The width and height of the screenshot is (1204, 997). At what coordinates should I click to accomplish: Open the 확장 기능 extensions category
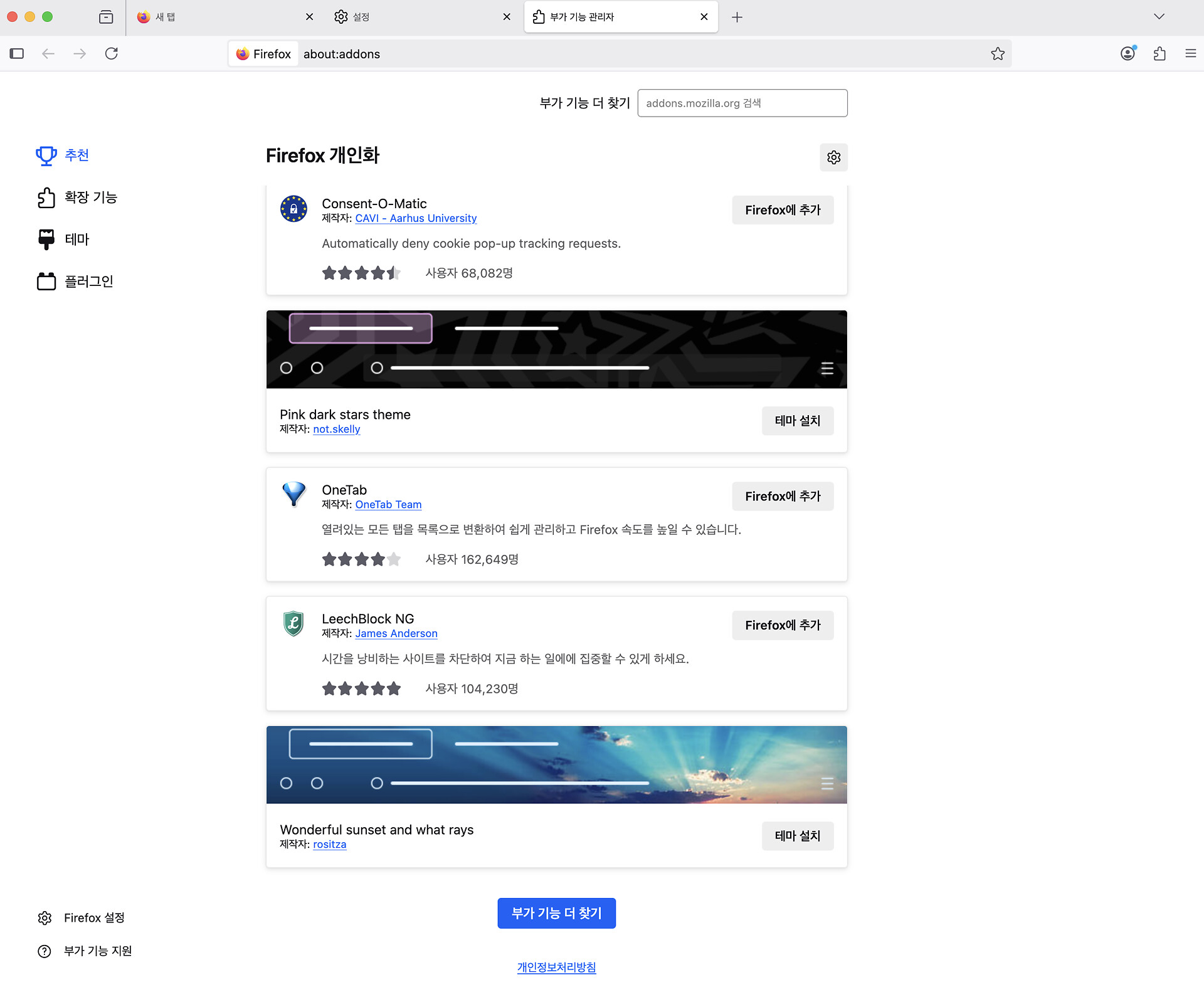77,198
